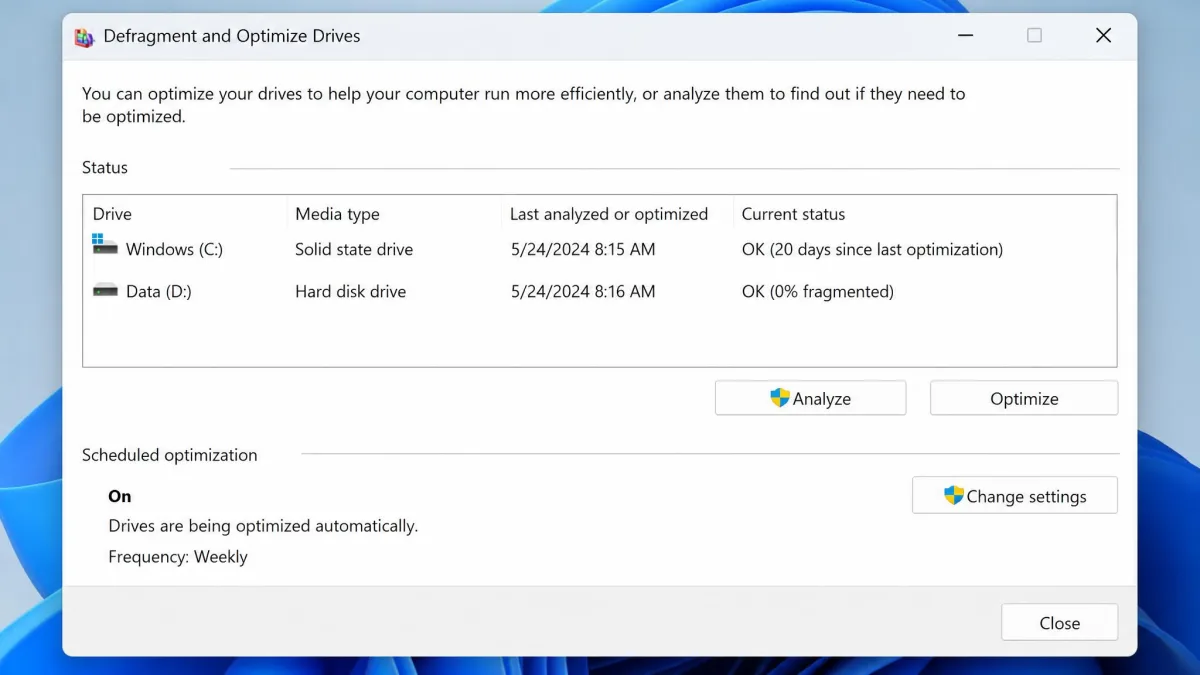
Task: Close the dialog with the Close button
Action: 1059,622
